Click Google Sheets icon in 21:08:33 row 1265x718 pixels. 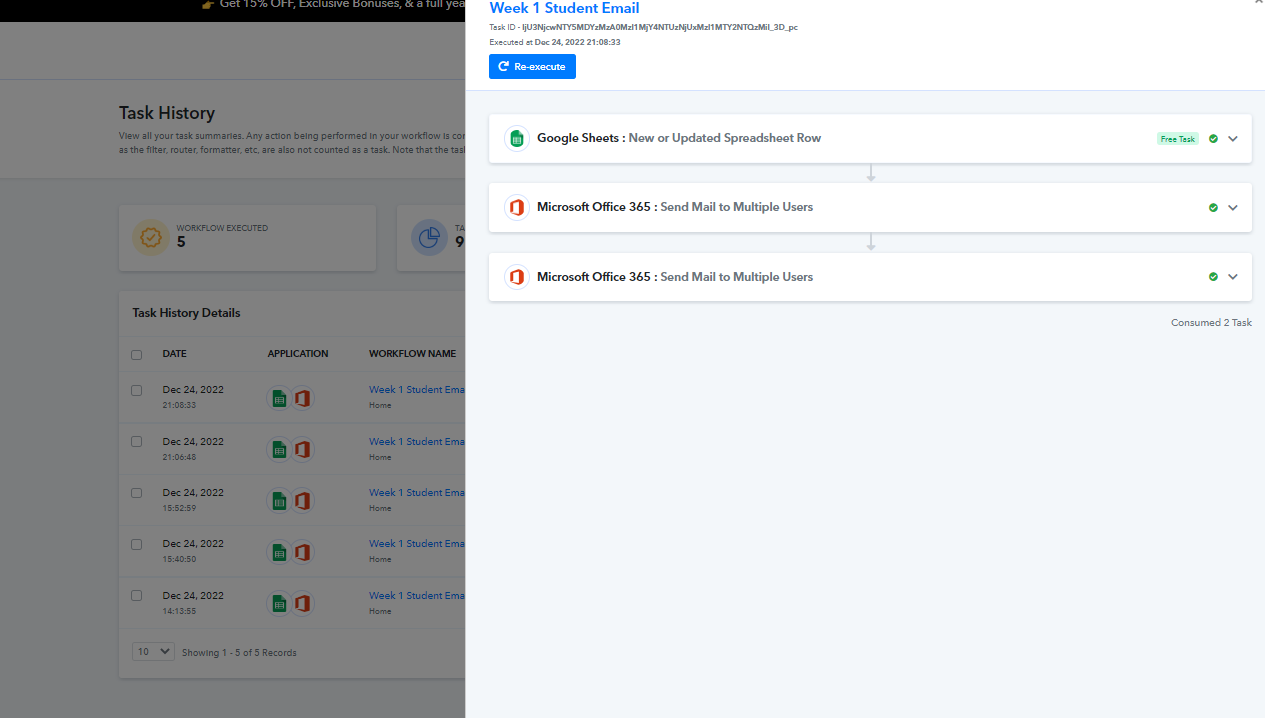pos(279,398)
